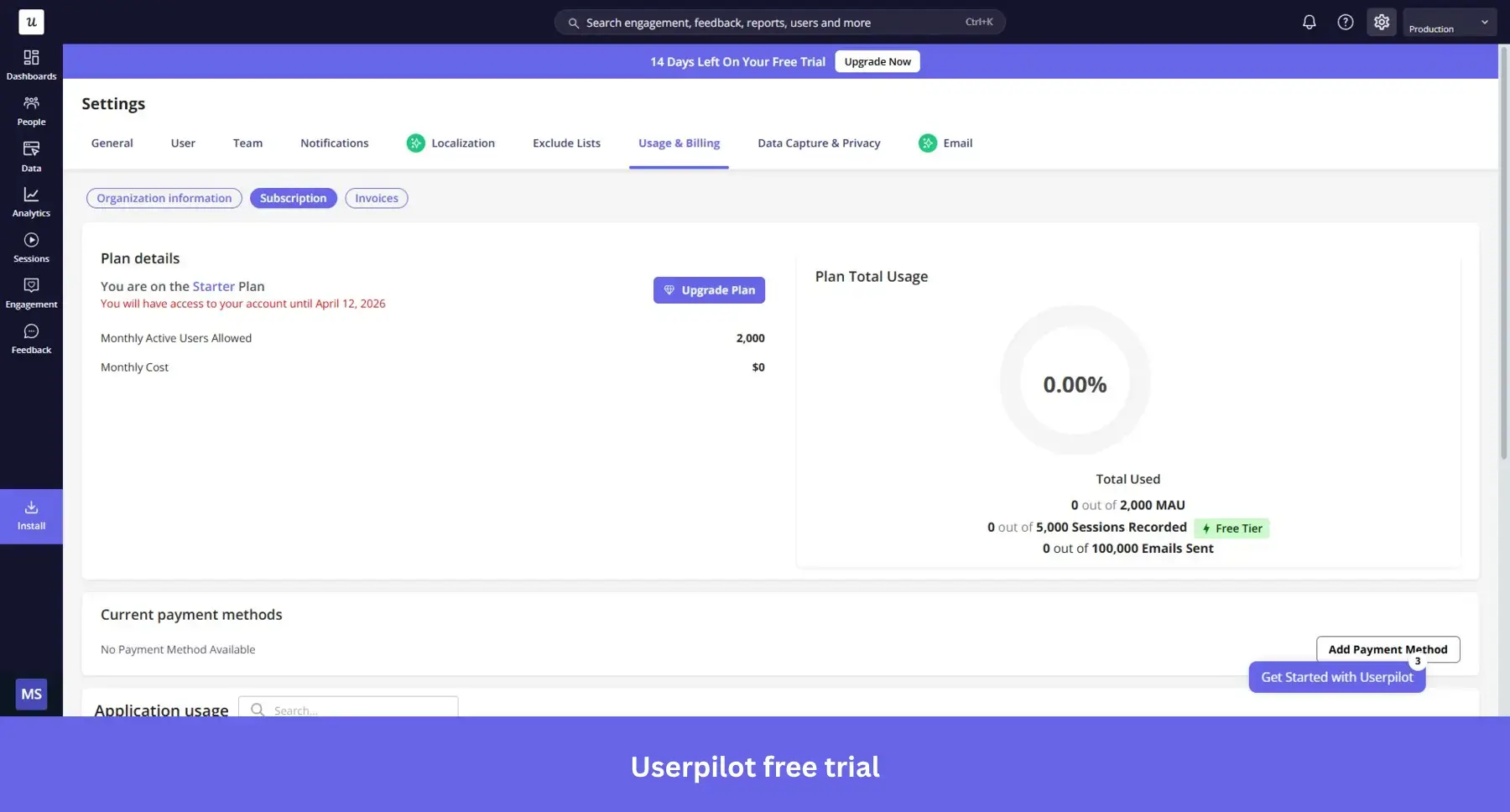Click the Plan Total Usage donut chart
The image size is (1510, 812).
(1075, 382)
